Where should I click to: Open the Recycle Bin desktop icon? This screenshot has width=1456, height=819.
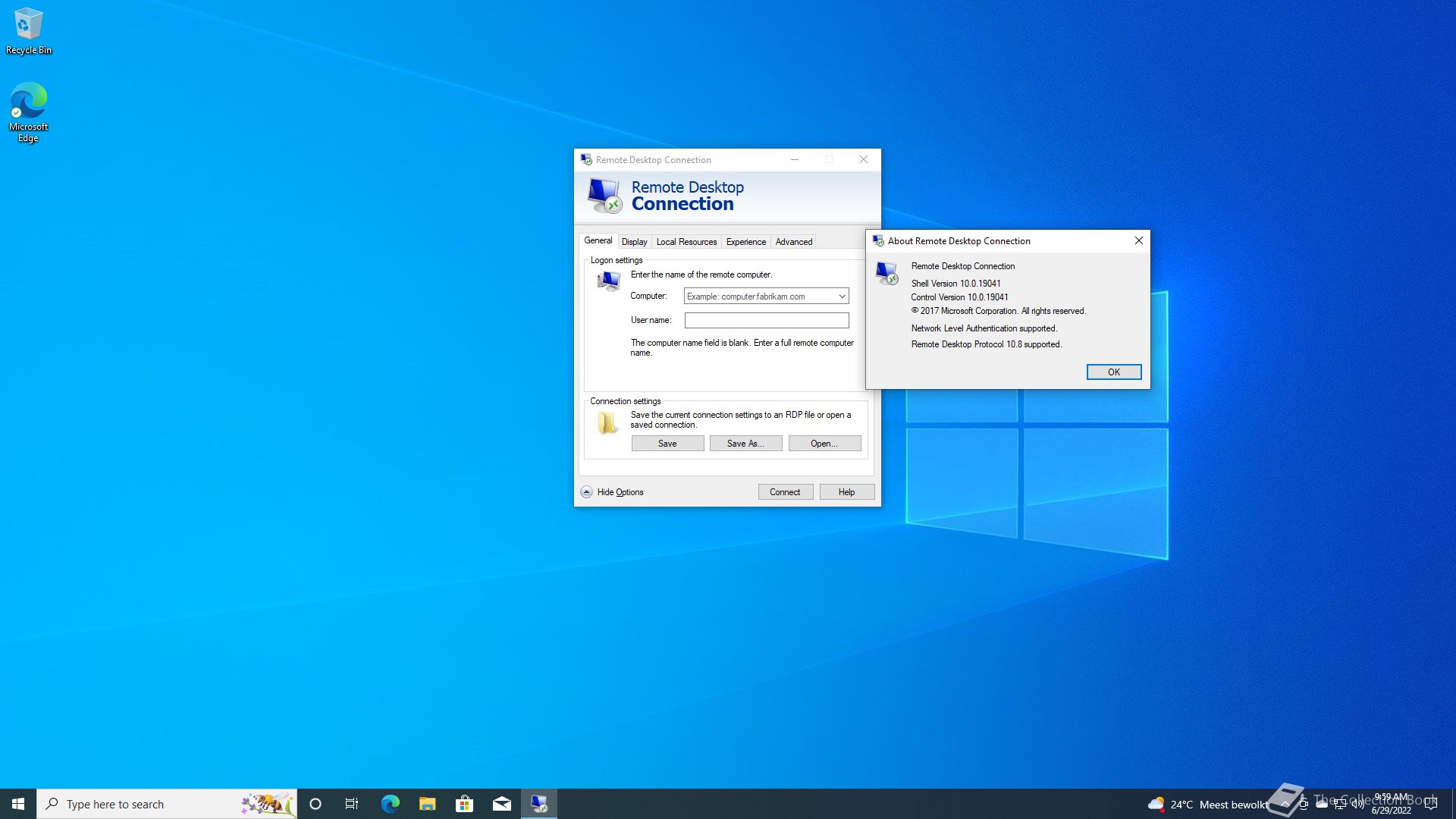28,31
